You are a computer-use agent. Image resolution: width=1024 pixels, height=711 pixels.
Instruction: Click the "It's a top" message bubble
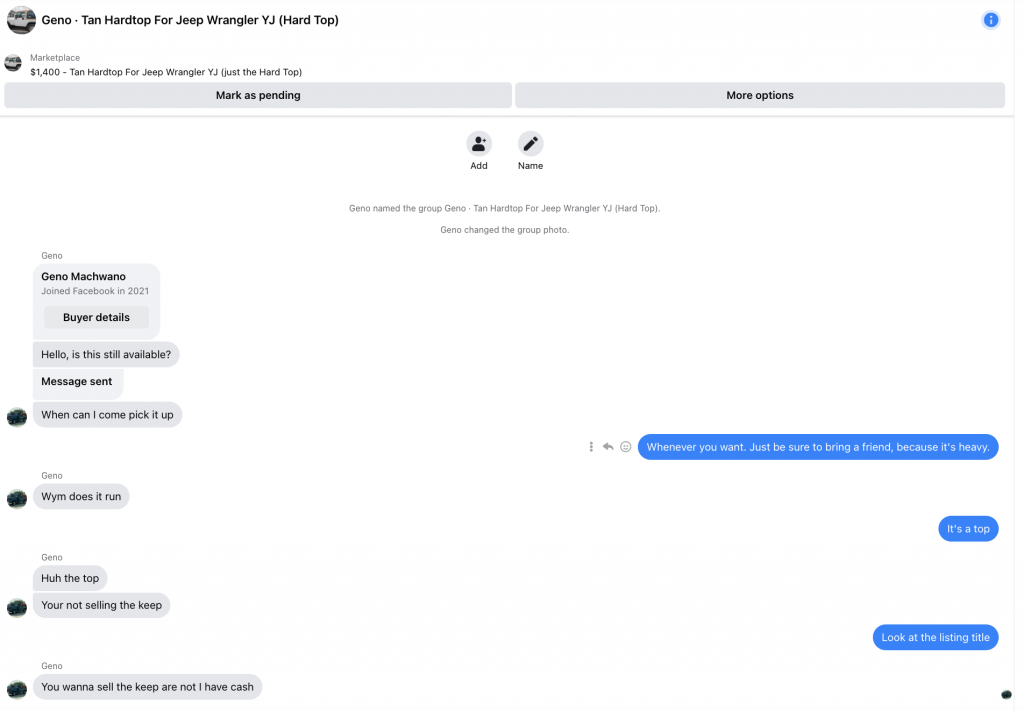tap(967, 529)
